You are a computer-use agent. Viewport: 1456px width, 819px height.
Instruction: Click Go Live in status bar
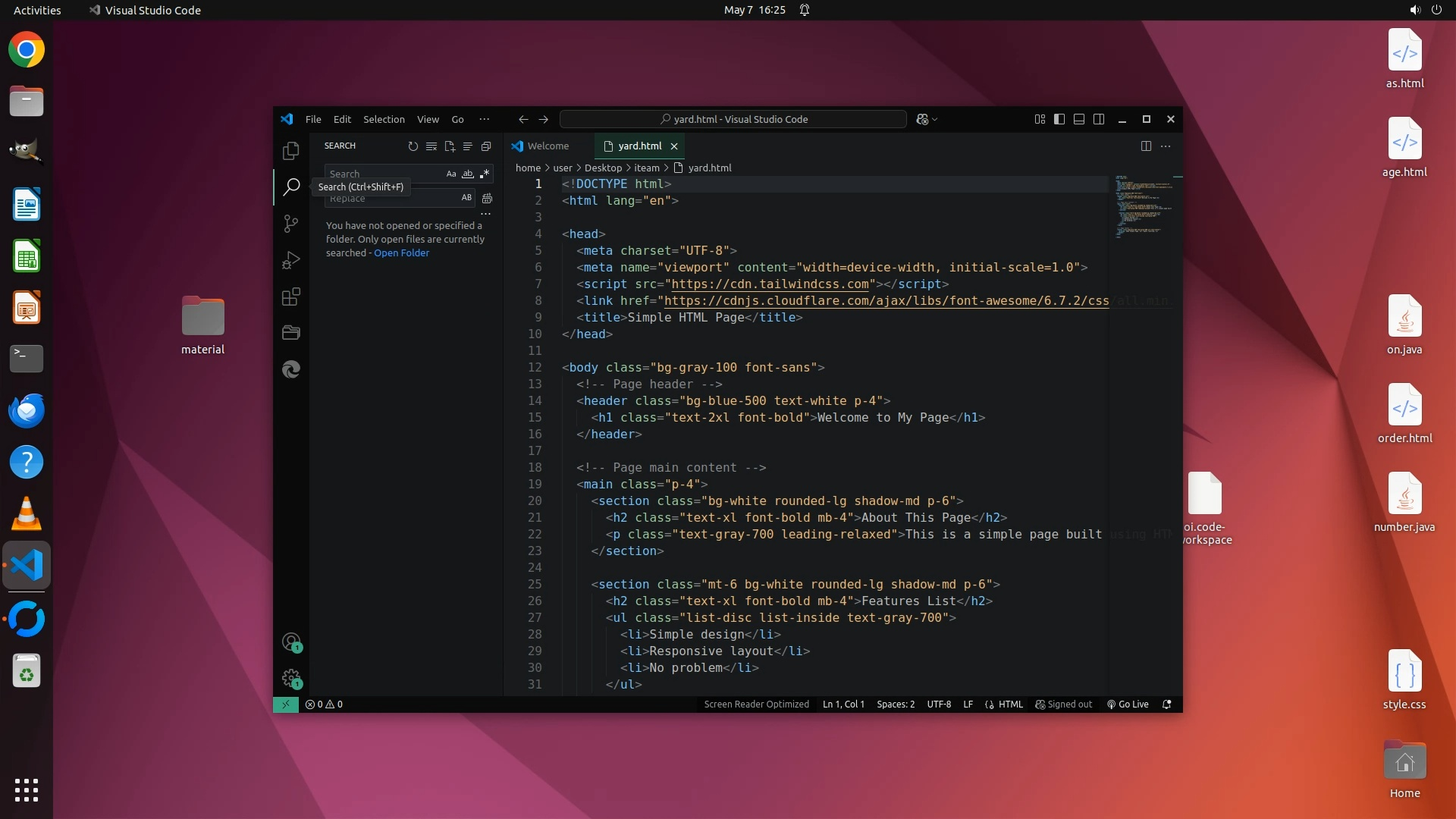click(1128, 704)
